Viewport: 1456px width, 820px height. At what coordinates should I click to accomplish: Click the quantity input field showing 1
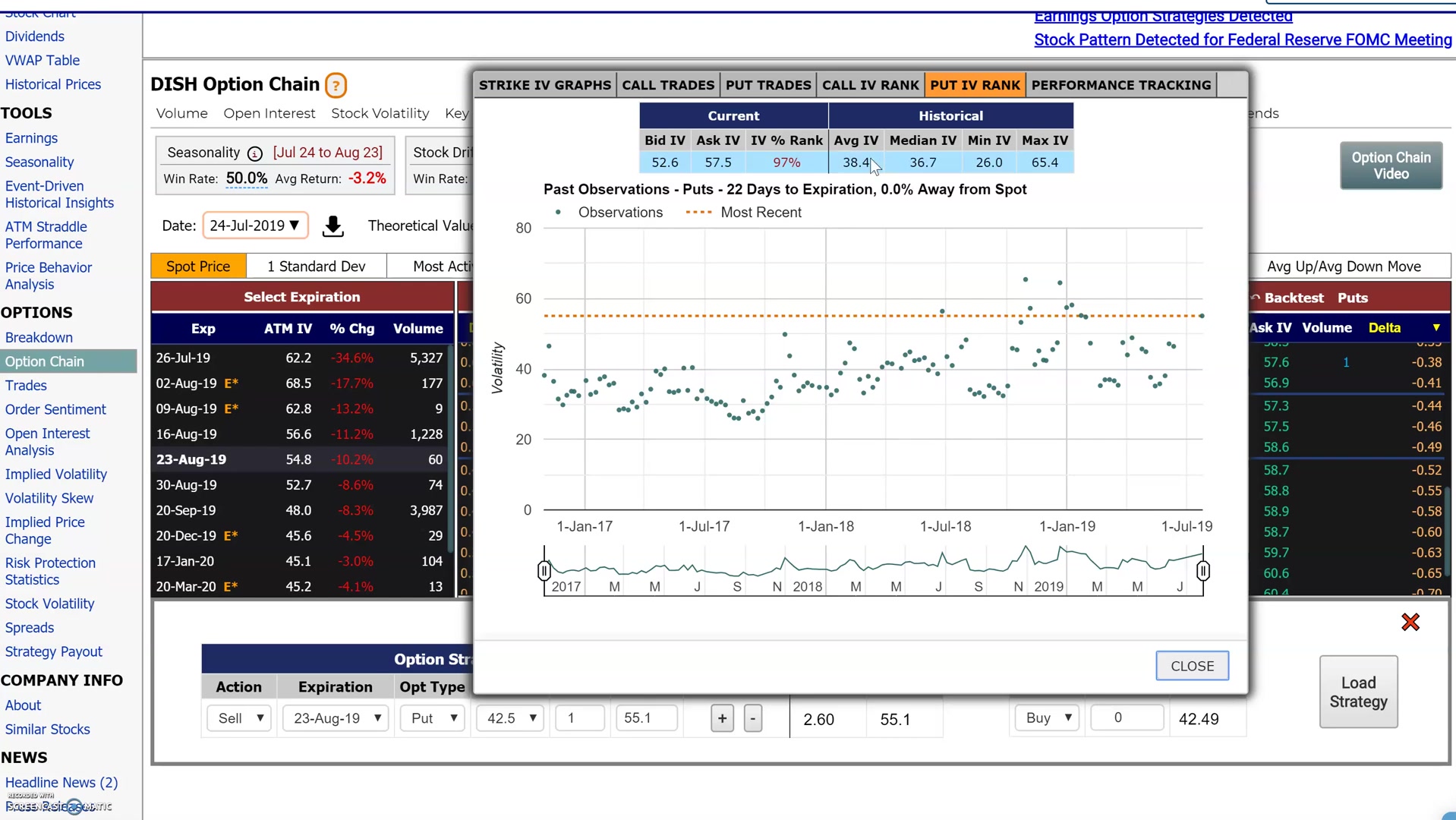(580, 718)
